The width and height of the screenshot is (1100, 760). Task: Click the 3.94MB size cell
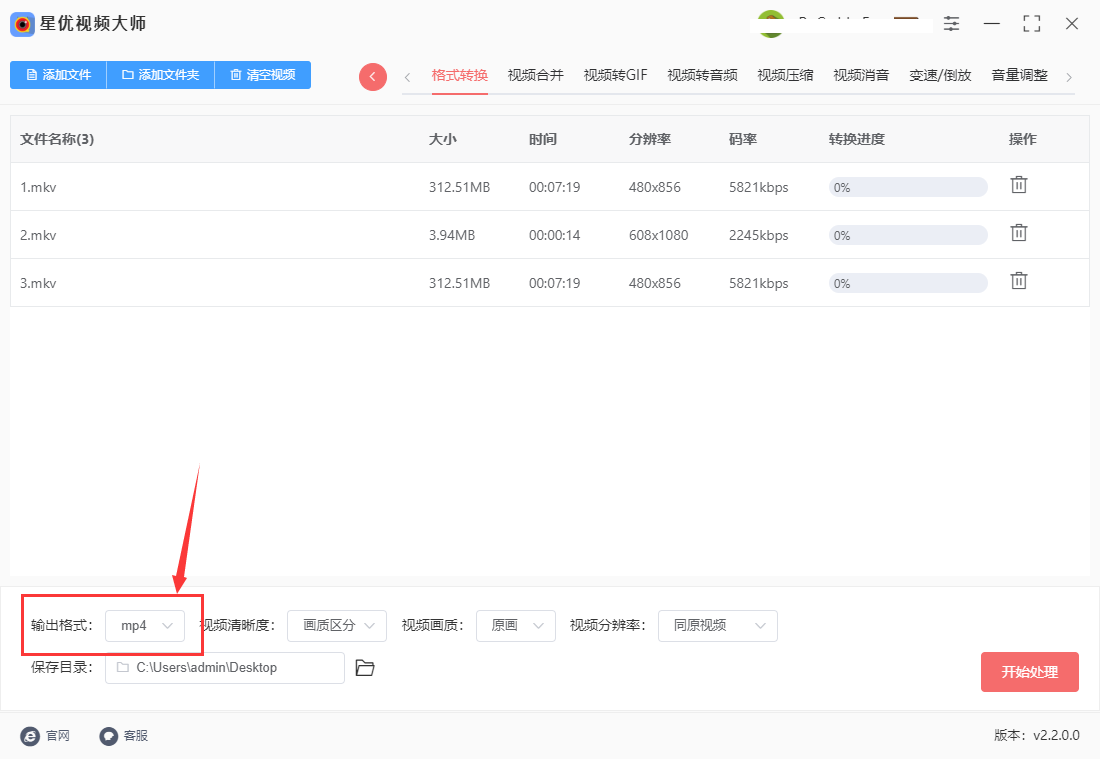452,235
